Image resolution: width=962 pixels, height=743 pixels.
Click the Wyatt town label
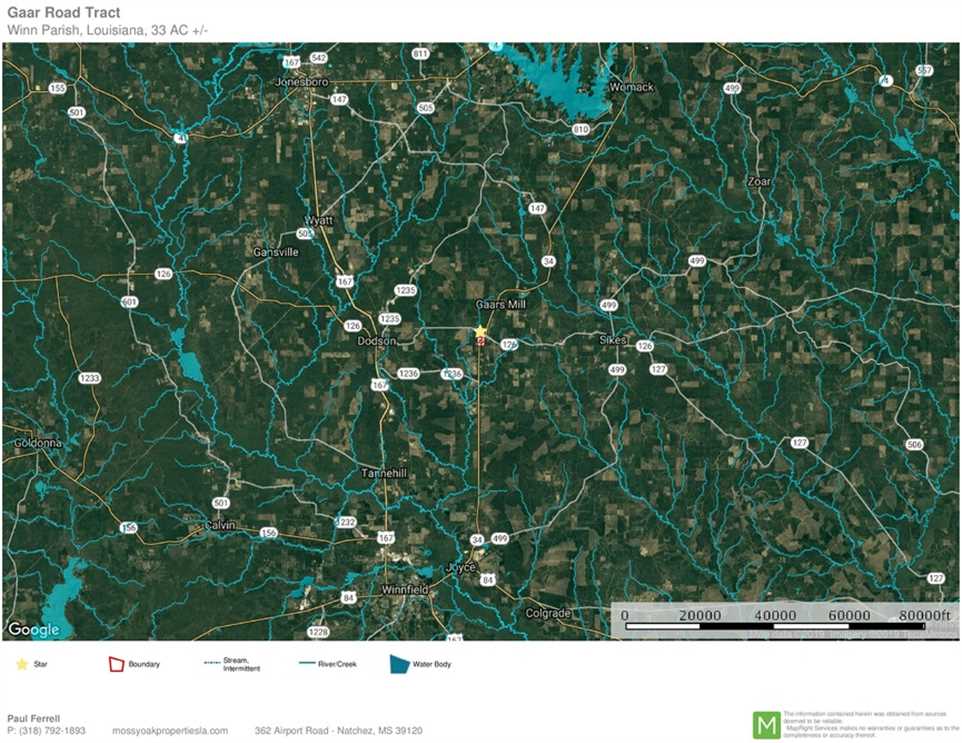click(319, 220)
